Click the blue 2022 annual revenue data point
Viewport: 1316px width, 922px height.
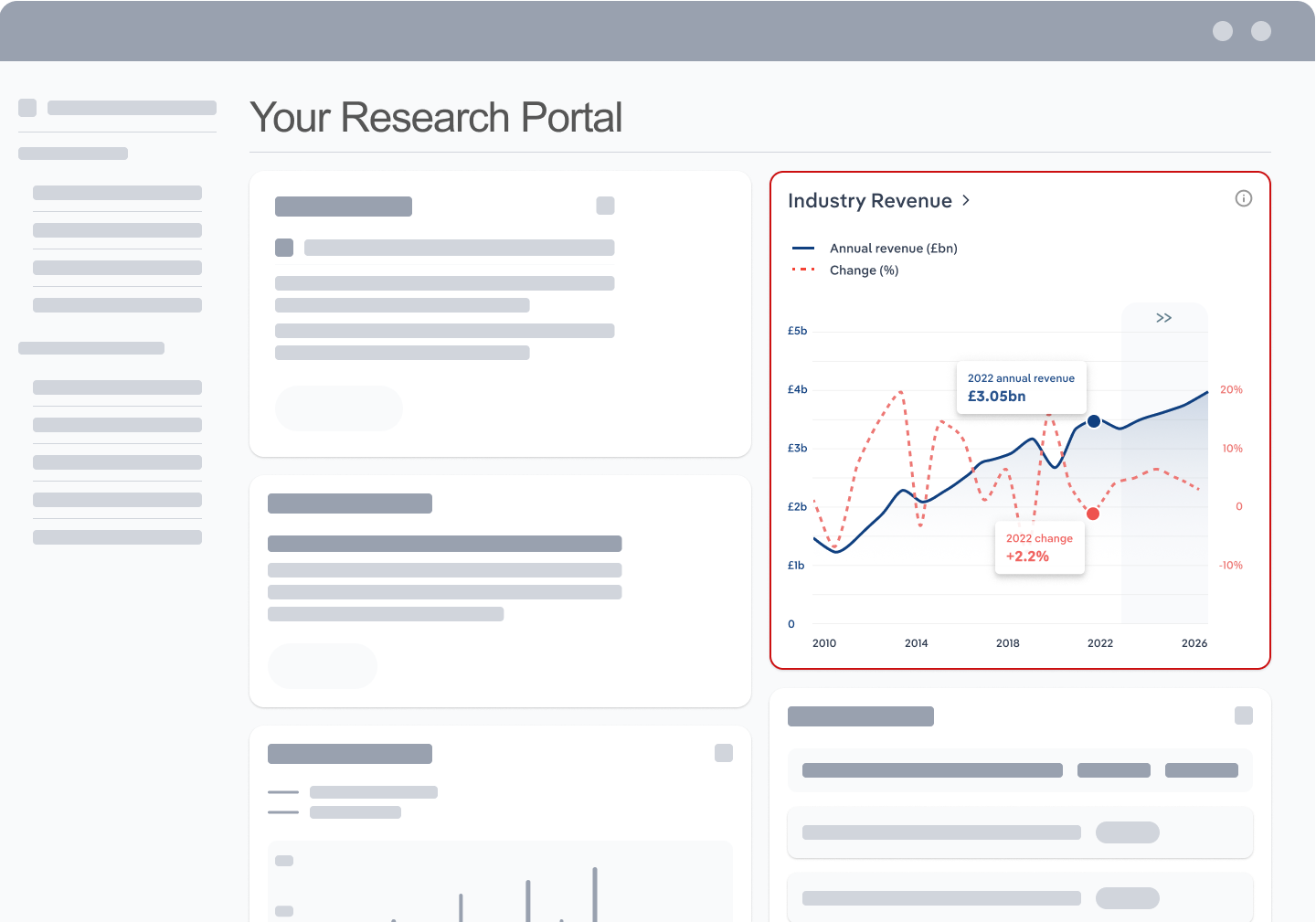pos(1093,421)
